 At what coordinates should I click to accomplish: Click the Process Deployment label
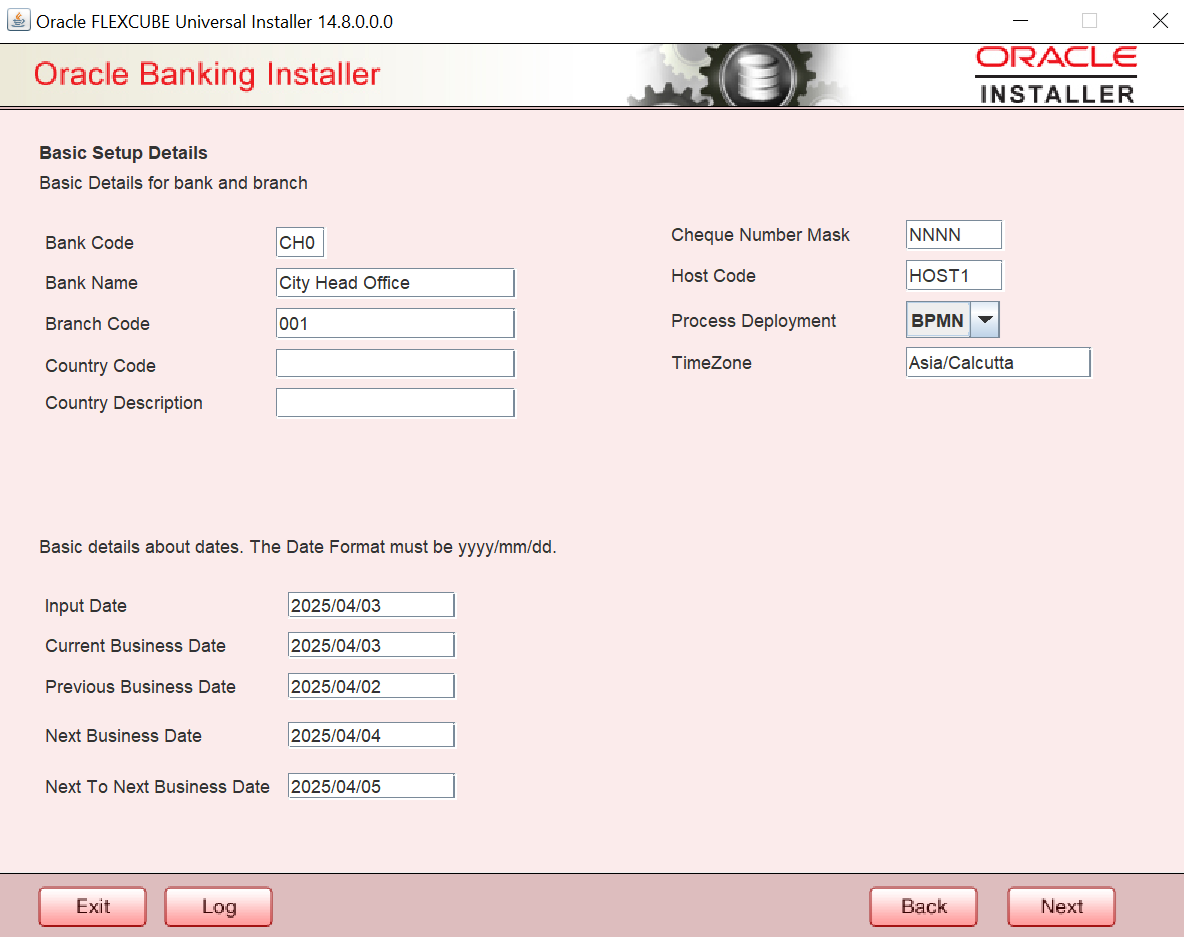753,321
